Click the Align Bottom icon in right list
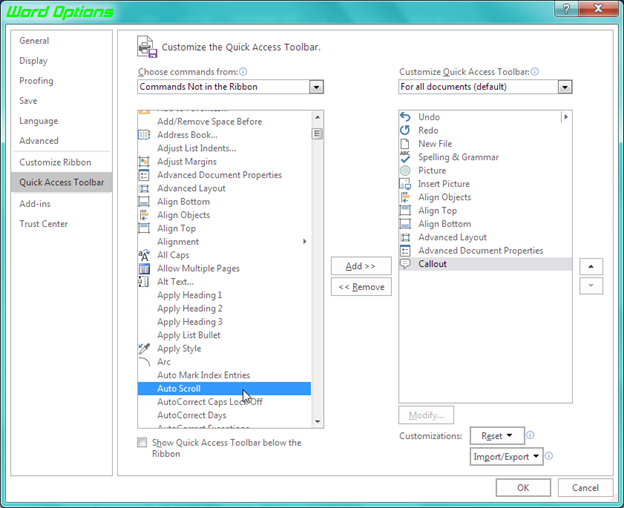This screenshot has width=624, height=508. click(x=405, y=224)
